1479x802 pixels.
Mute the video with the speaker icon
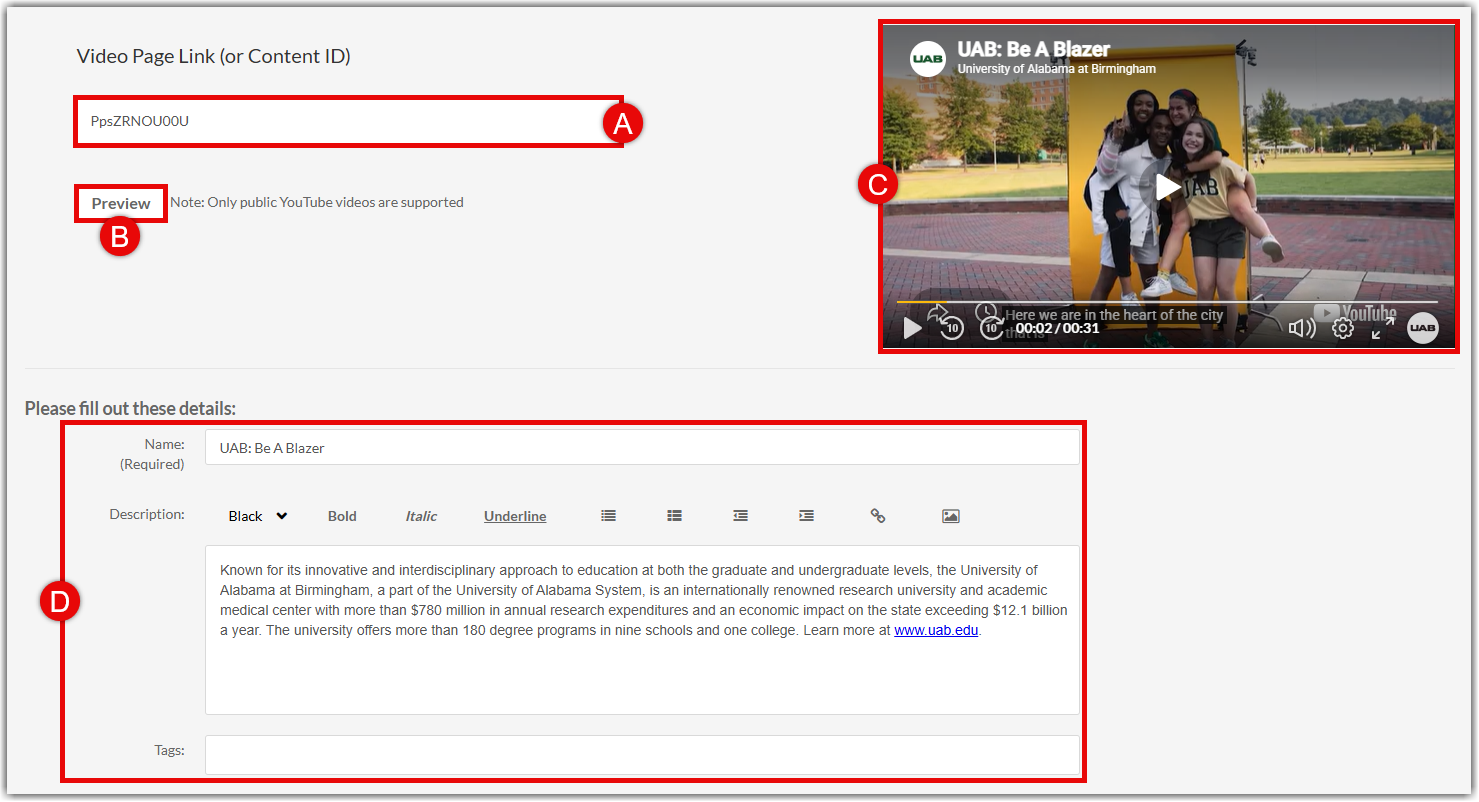[1301, 328]
